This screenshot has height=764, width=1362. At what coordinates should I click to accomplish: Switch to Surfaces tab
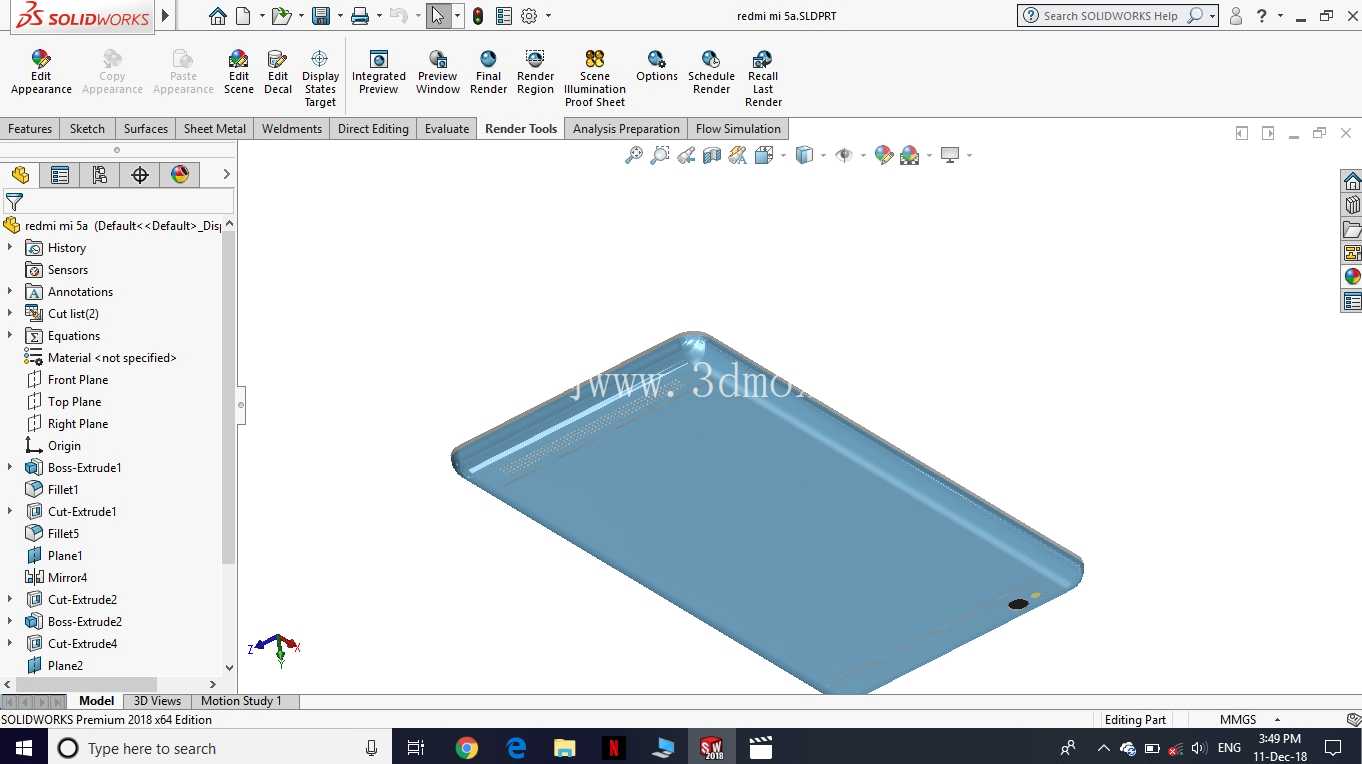(x=146, y=129)
